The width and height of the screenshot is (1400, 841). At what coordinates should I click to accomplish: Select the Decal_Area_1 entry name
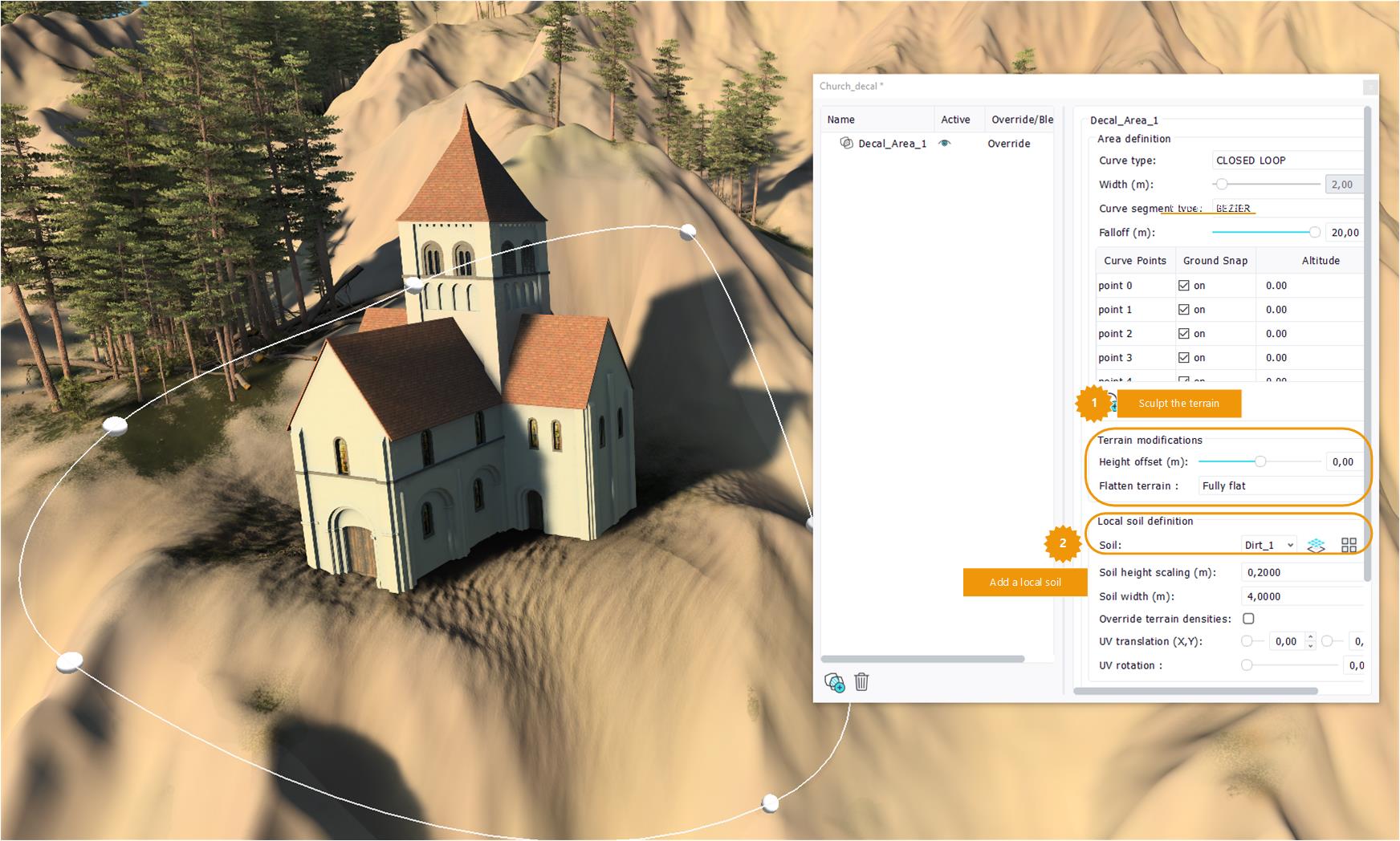pyautogui.click(x=892, y=144)
